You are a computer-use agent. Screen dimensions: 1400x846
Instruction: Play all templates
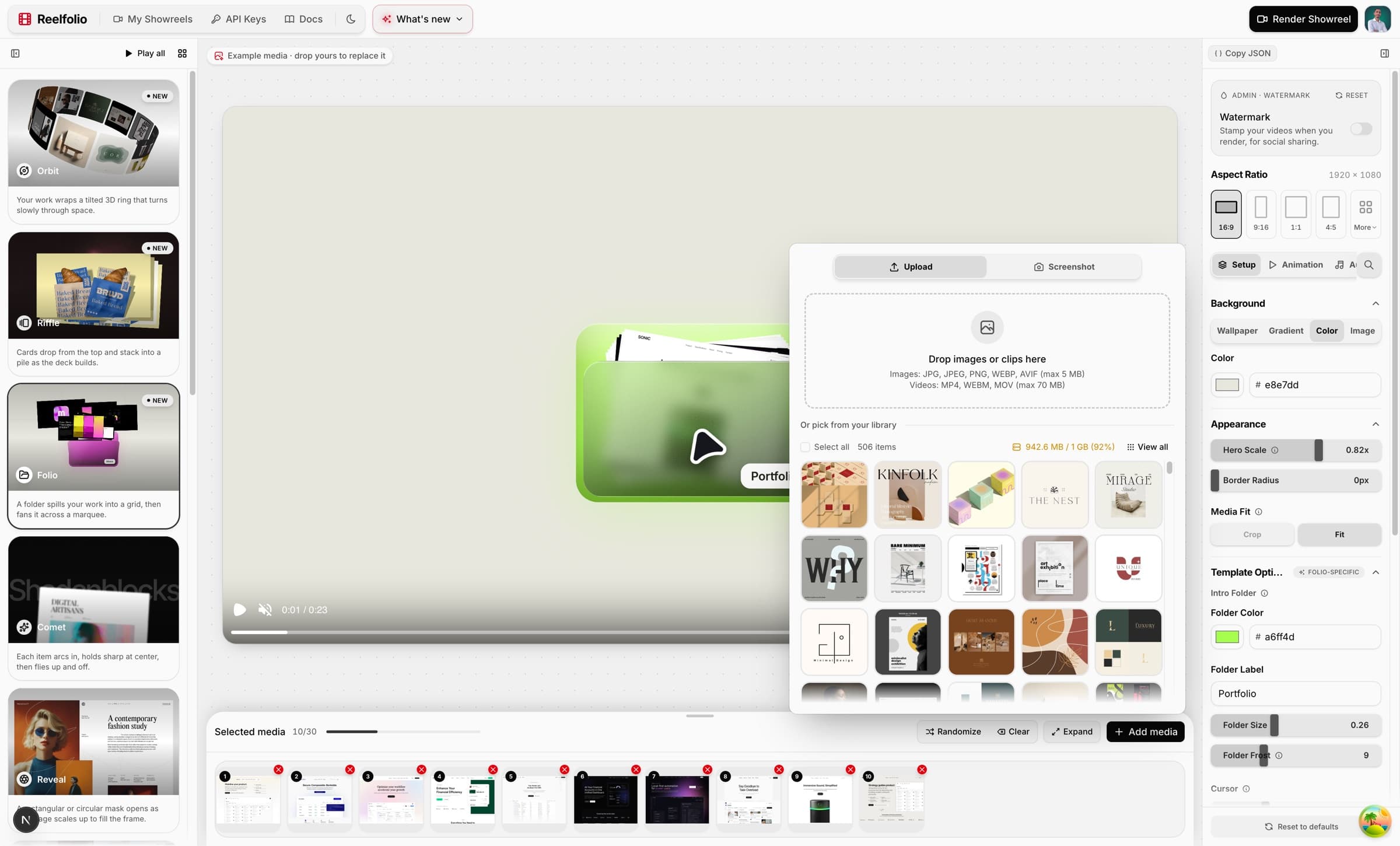point(145,54)
